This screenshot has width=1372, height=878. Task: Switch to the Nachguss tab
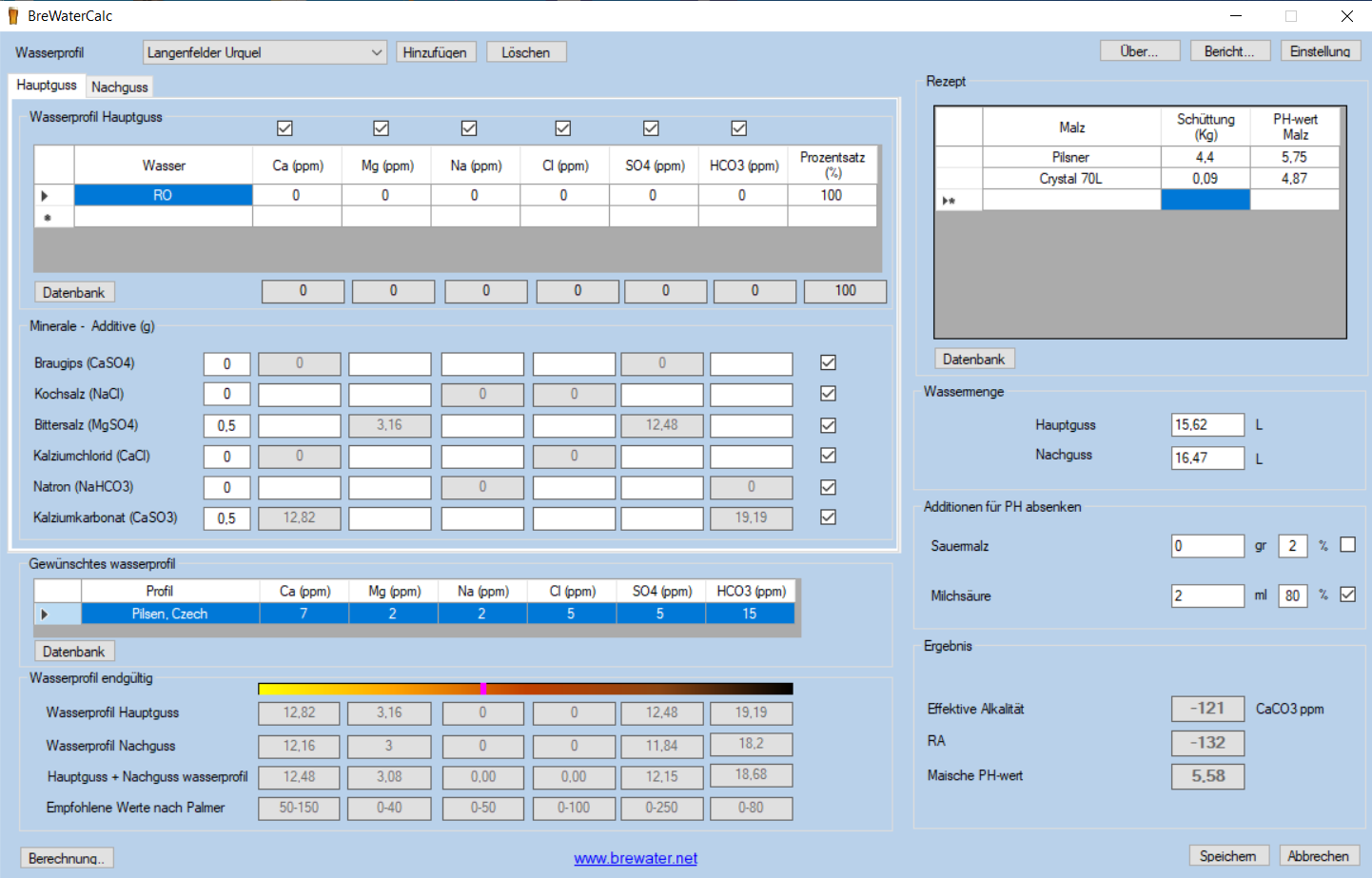click(120, 87)
